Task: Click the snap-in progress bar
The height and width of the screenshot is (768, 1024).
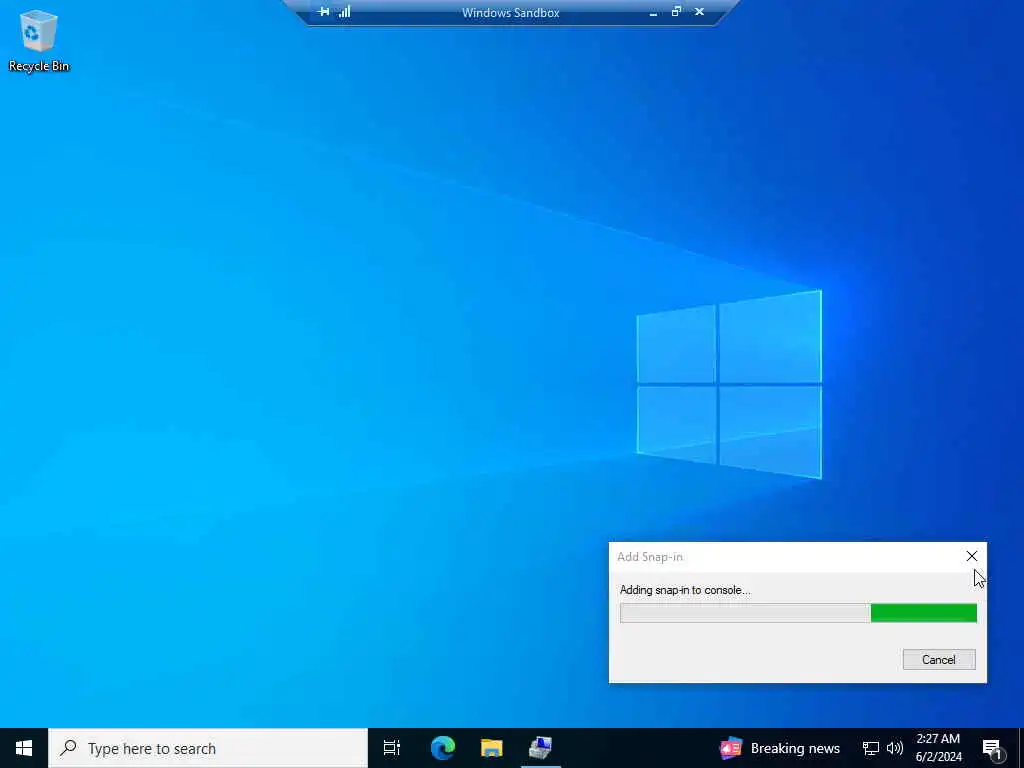Action: [x=798, y=613]
